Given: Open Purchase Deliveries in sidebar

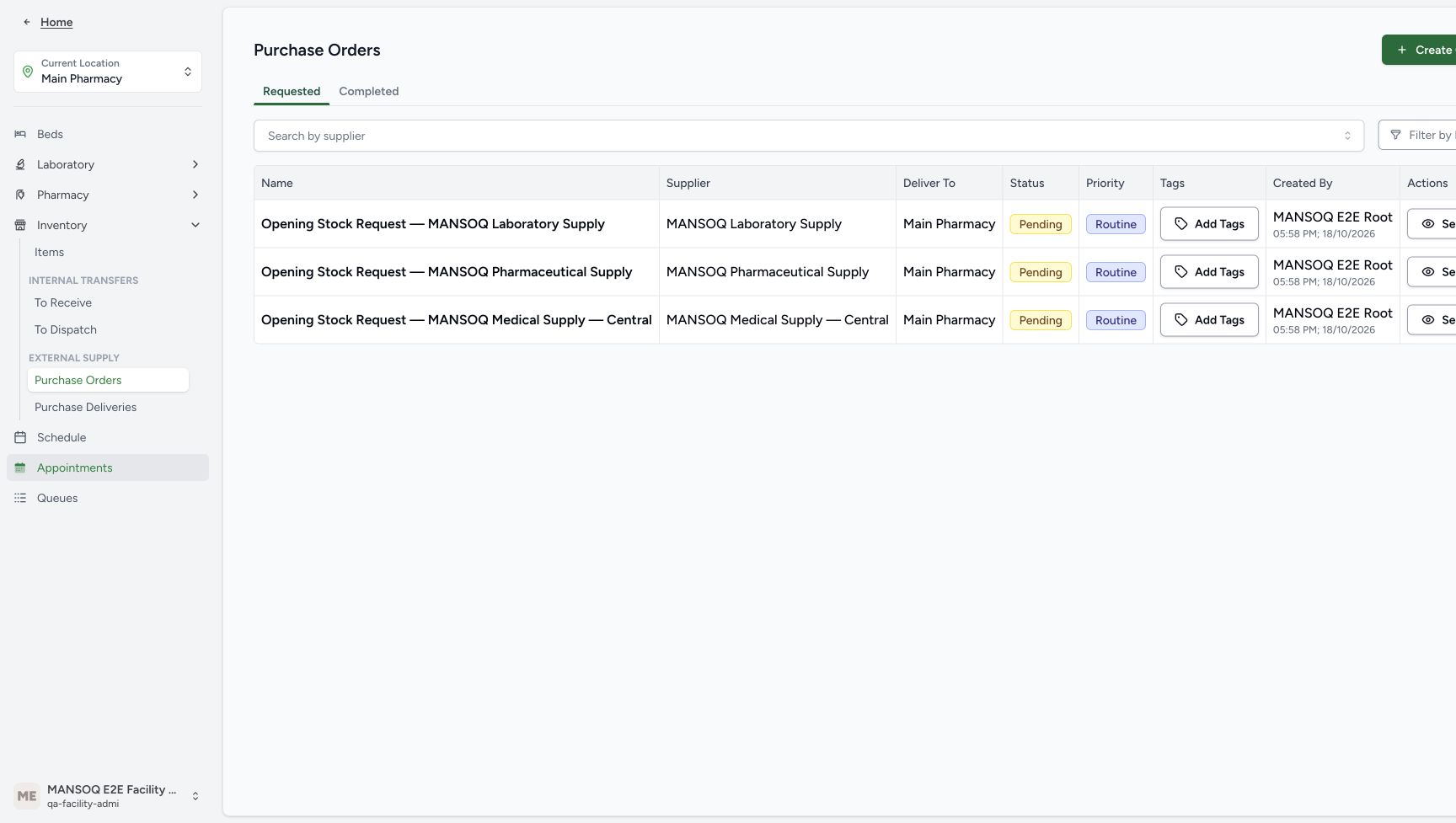Looking at the screenshot, I should (x=108, y=407).
